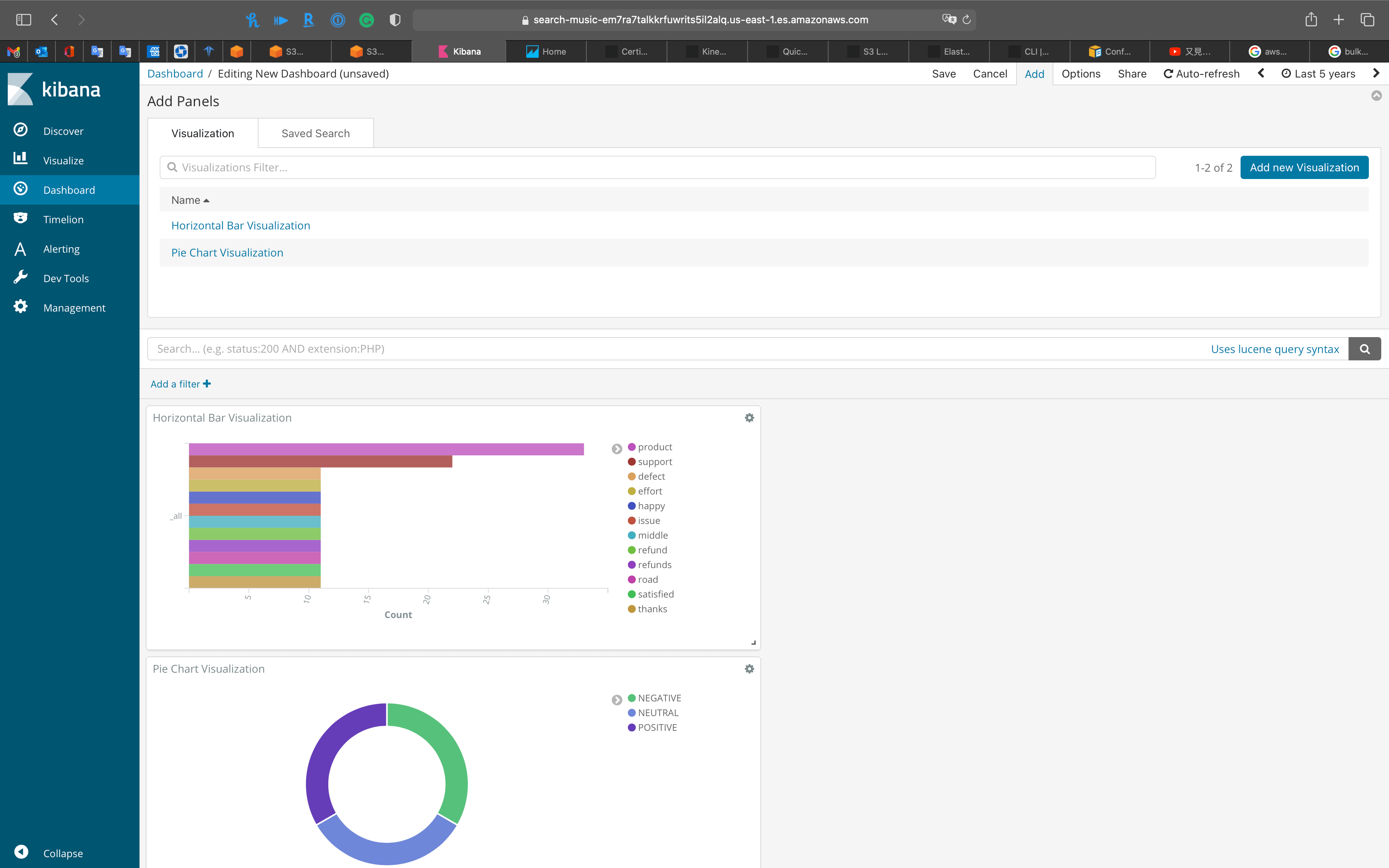Save the new dashboard
The width and height of the screenshot is (1389, 868).
pyautogui.click(x=944, y=74)
